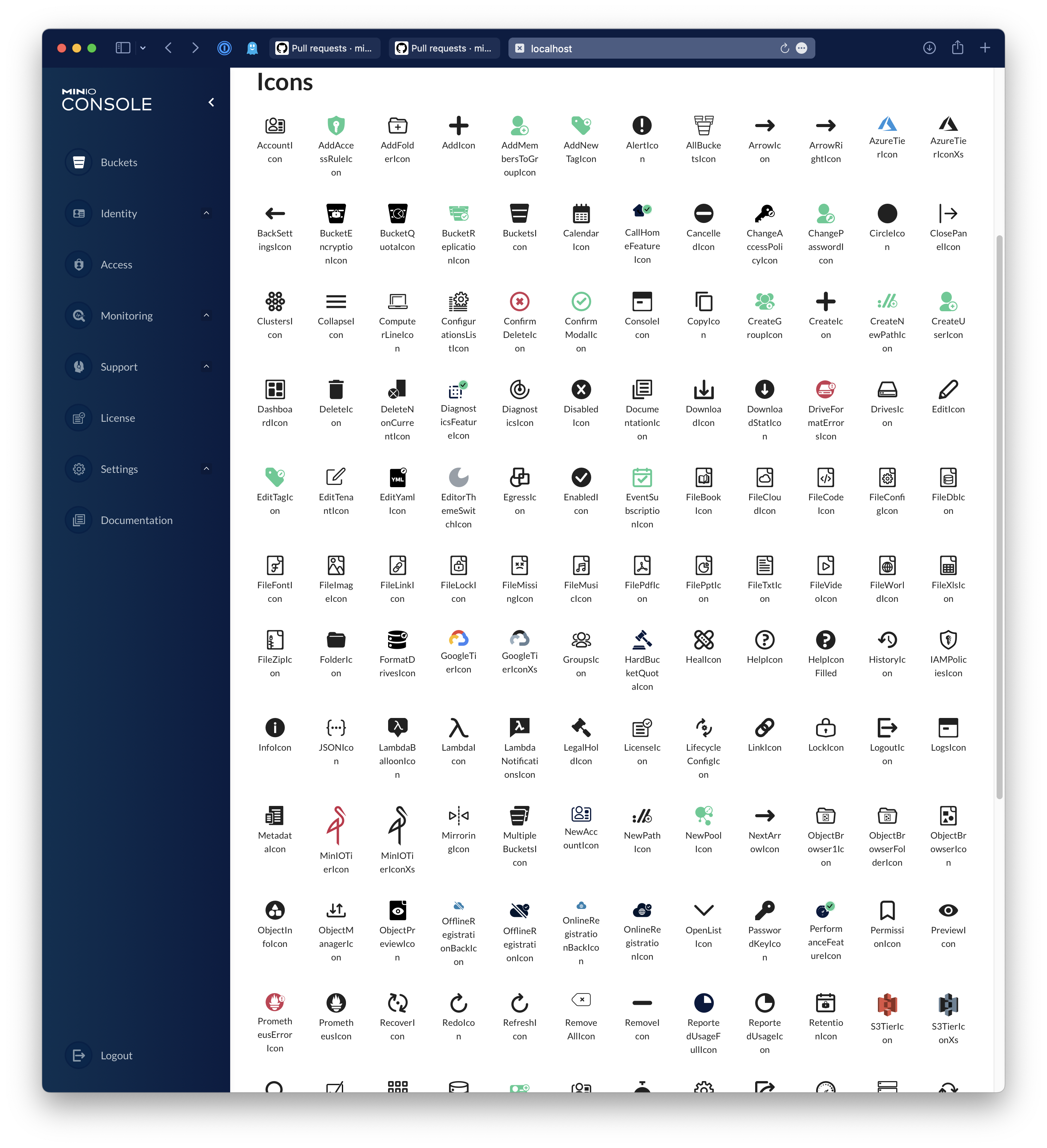1047x1148 pixels.
Task: Open the Documentation link in sidebar
Action: (x=136, y=520)
